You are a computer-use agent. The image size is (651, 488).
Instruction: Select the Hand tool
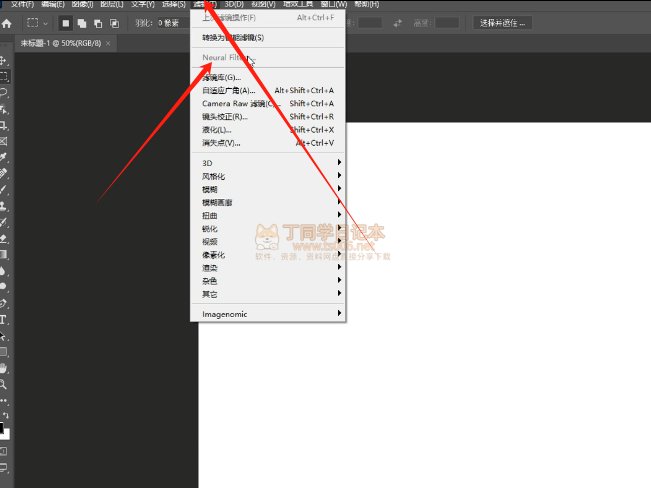tap(4, 368)
